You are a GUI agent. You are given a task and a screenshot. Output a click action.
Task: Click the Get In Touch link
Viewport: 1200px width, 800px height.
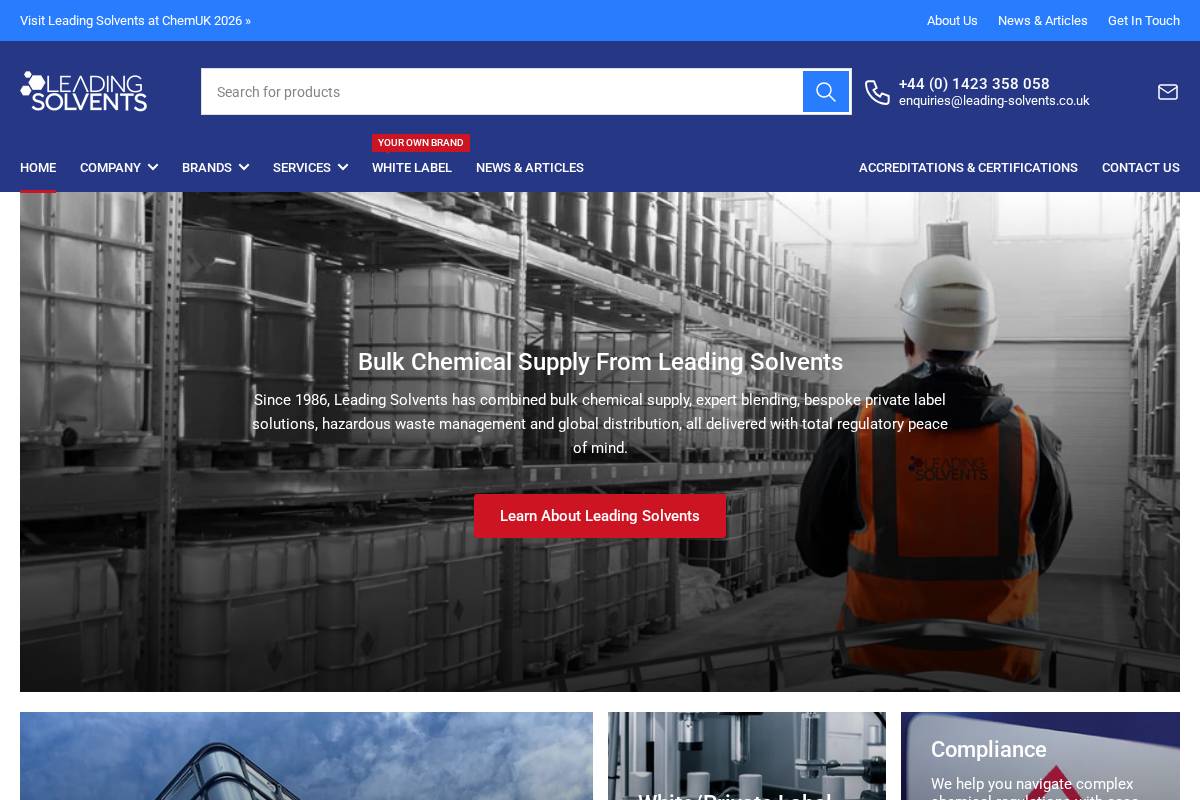(x=1144, y=20)
